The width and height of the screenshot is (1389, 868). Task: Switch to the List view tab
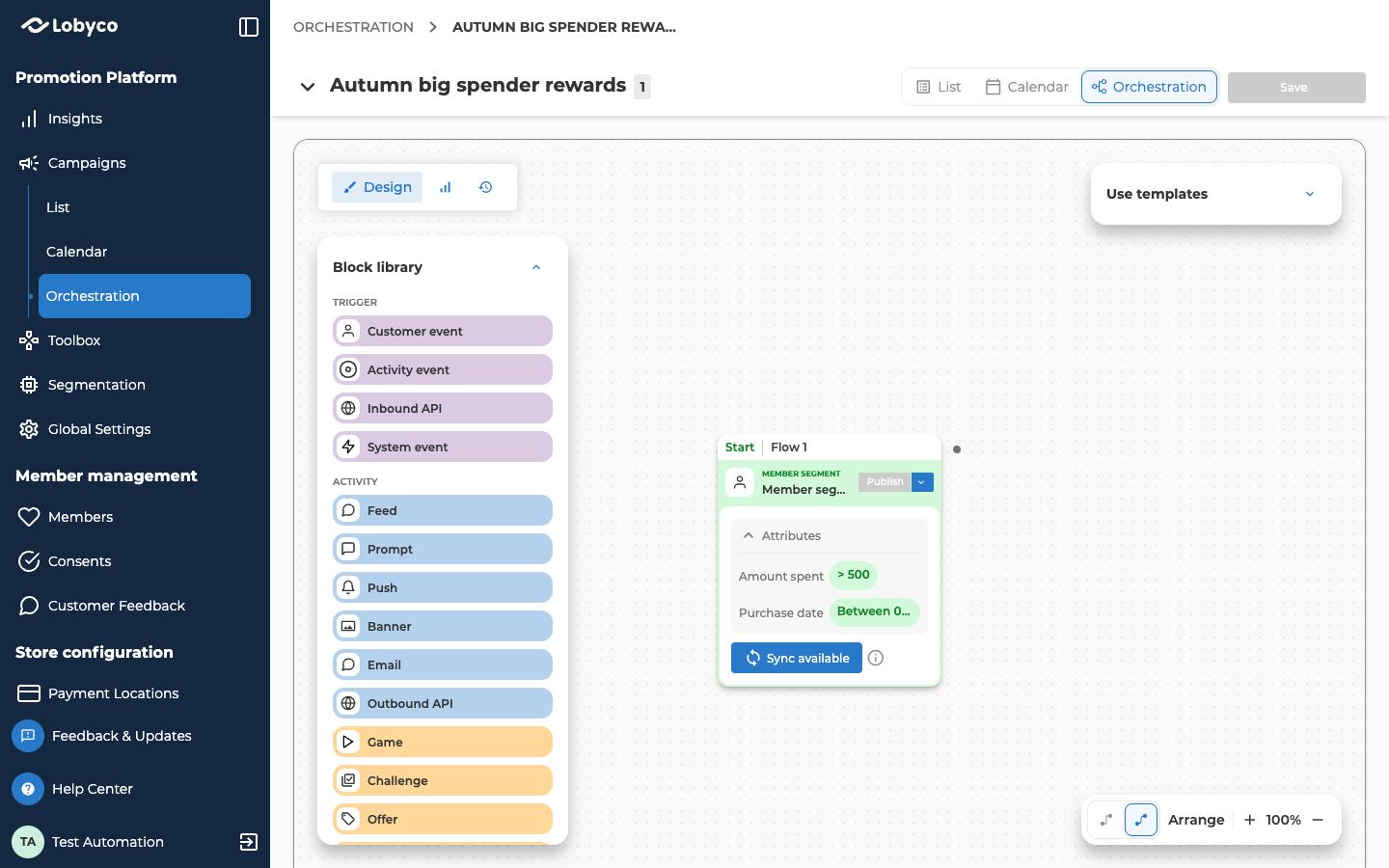939,87
